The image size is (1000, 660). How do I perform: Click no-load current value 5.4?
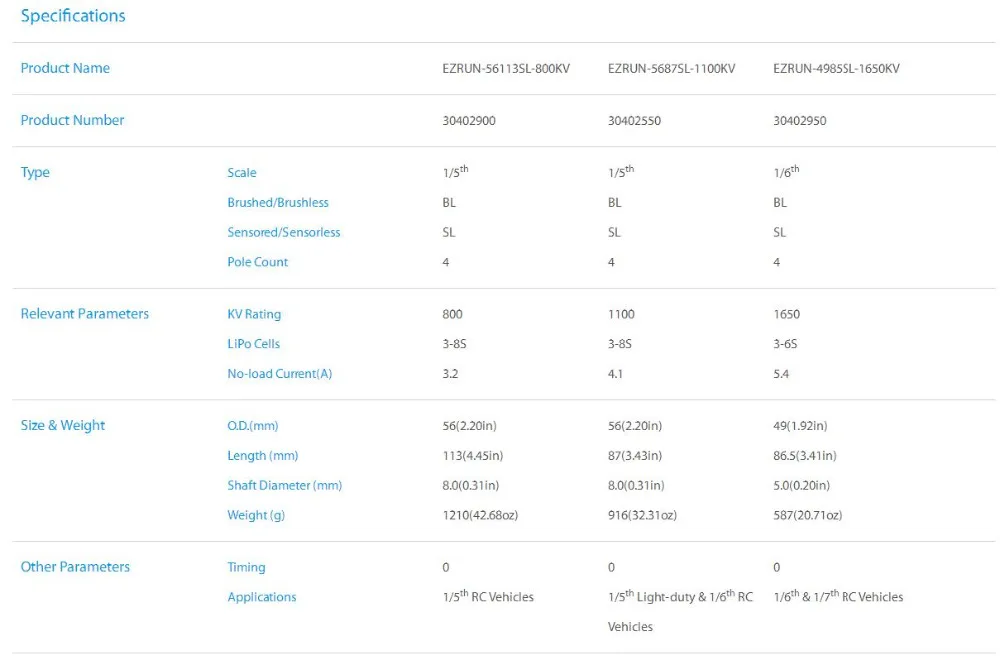tap(781, 374)
